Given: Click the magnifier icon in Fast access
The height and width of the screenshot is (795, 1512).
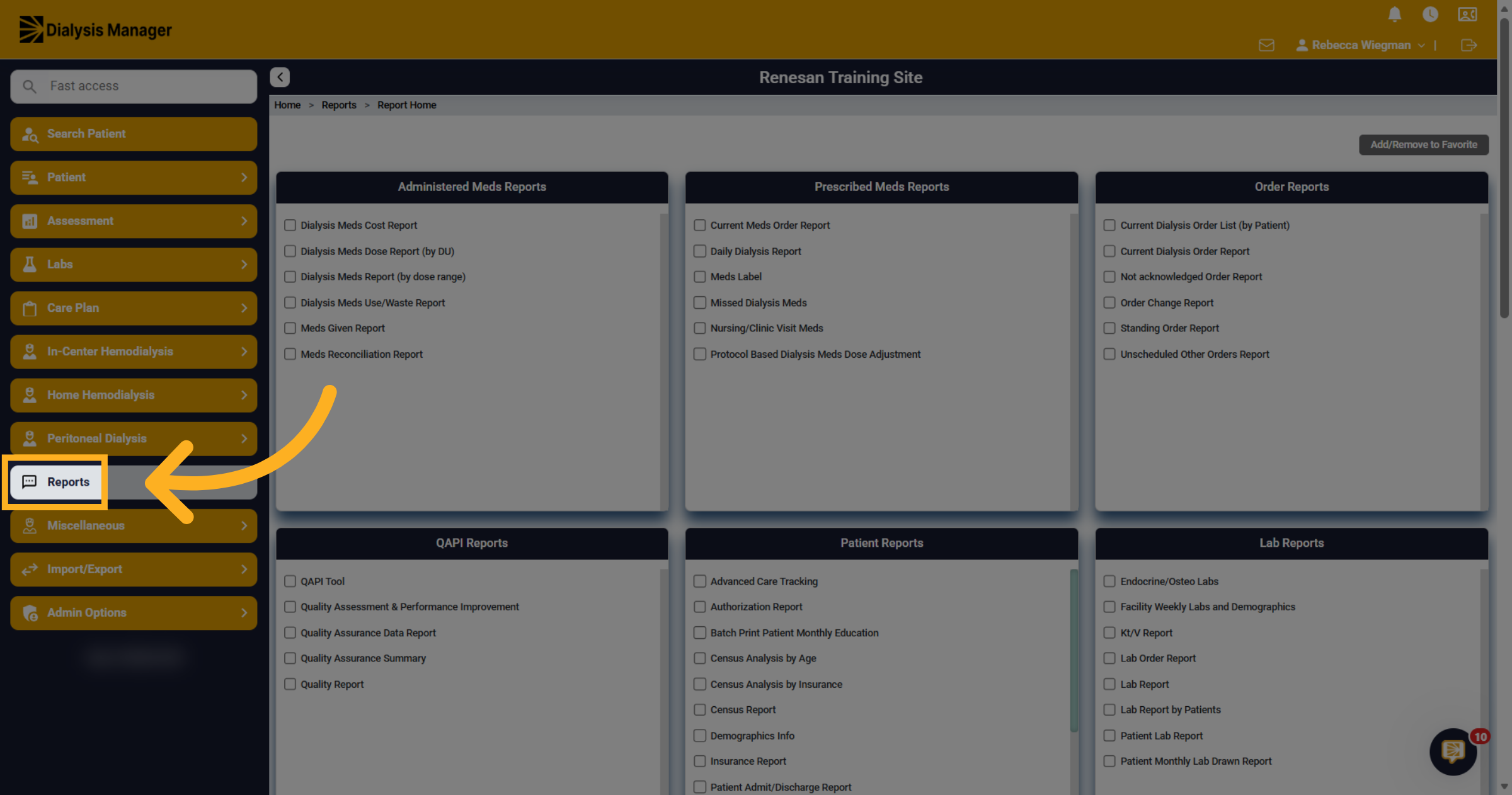Looking at the screenshot, I should 30,86.
